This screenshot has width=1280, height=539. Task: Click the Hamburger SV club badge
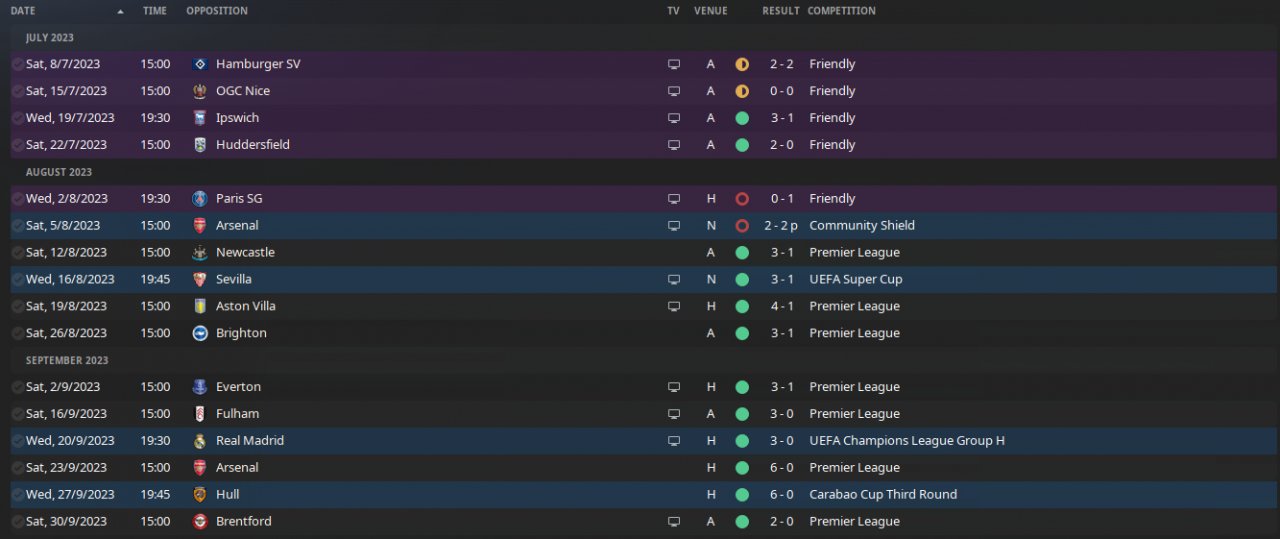pyautogui.click(x=200, y=64)
